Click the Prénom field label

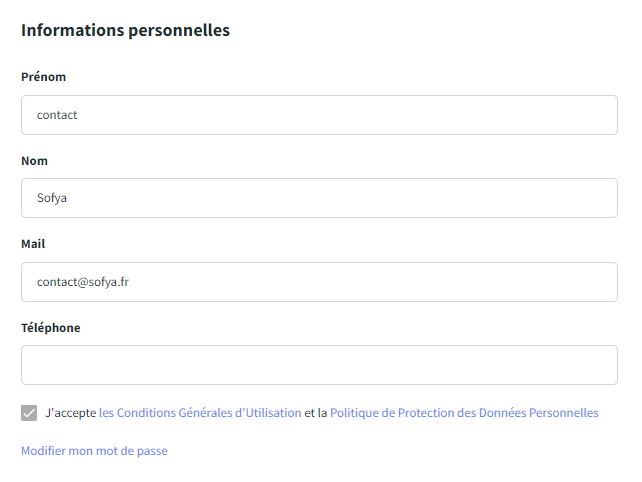pyautogui.click(x=43, y=77)
